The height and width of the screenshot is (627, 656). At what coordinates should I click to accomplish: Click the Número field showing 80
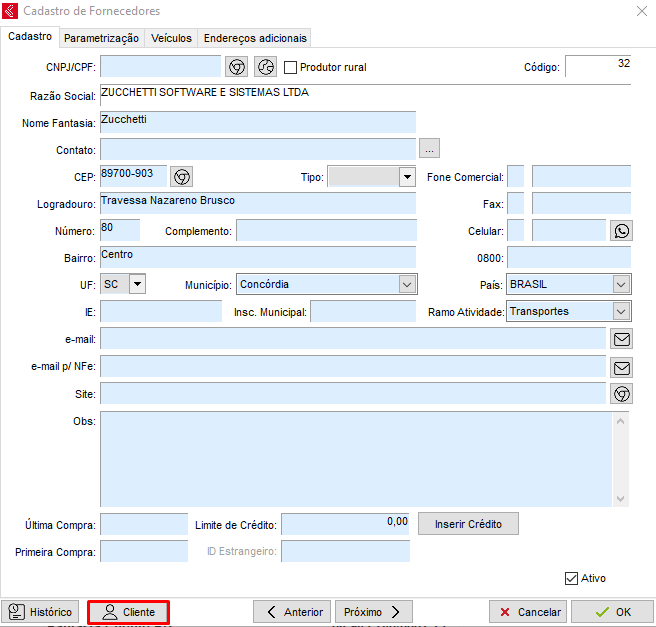tap(120, 230)
